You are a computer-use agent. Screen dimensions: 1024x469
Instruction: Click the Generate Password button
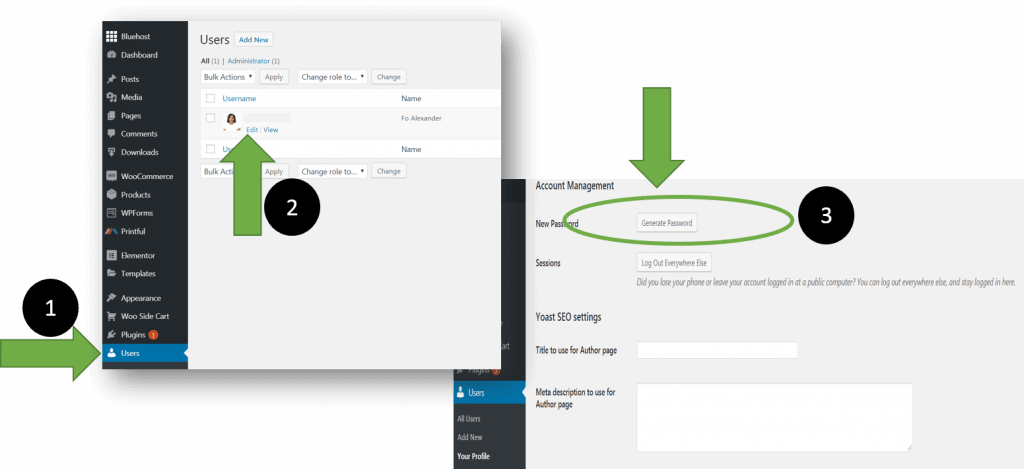point(667,223)
